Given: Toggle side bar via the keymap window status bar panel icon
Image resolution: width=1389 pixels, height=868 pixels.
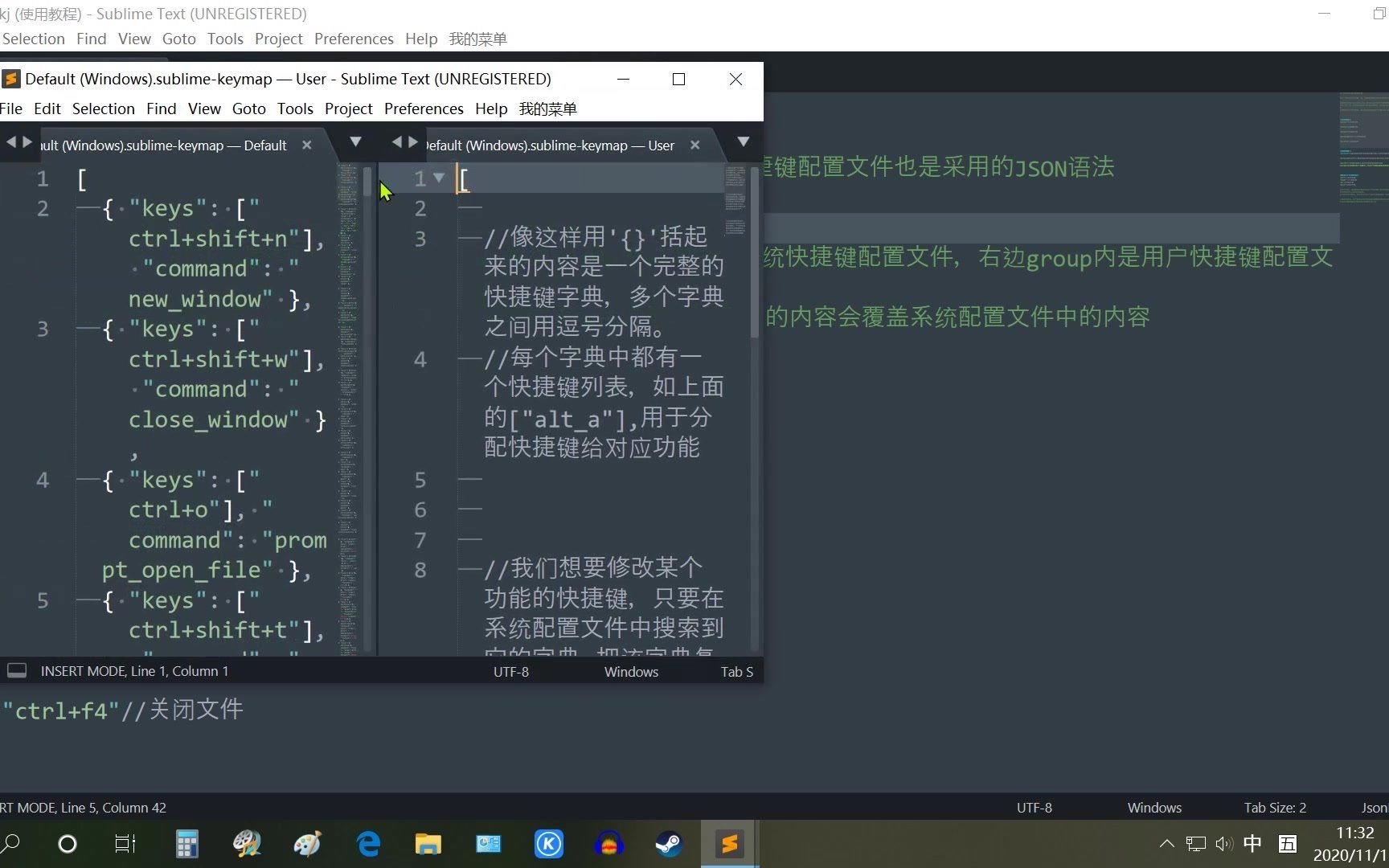Looking at the screenshot, I should click(17, 670).
